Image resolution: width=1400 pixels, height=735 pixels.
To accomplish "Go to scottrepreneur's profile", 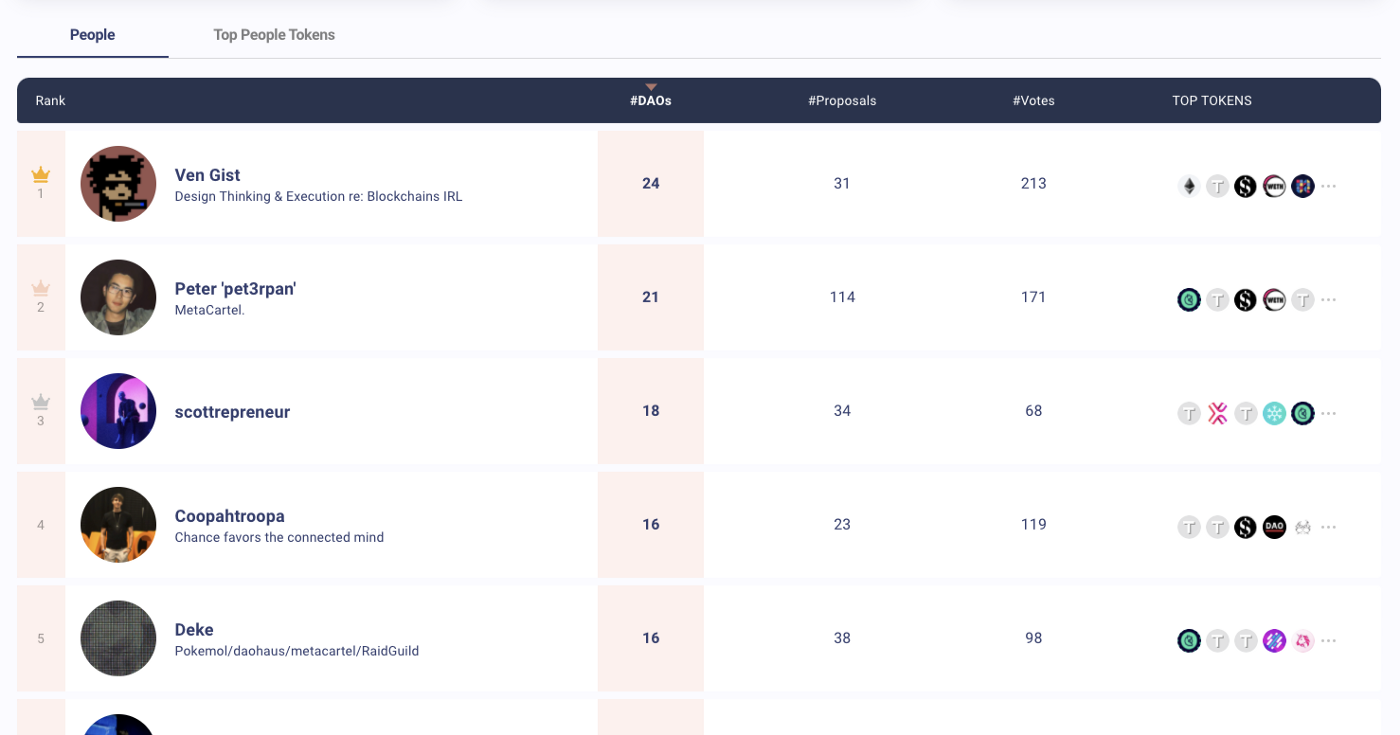I will [x=232, y=412].
